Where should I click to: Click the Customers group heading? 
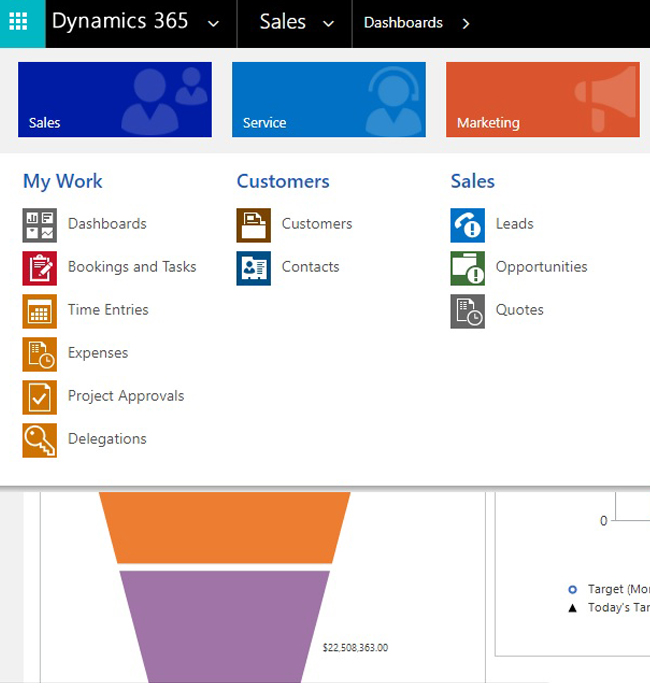tap(283, 181)
